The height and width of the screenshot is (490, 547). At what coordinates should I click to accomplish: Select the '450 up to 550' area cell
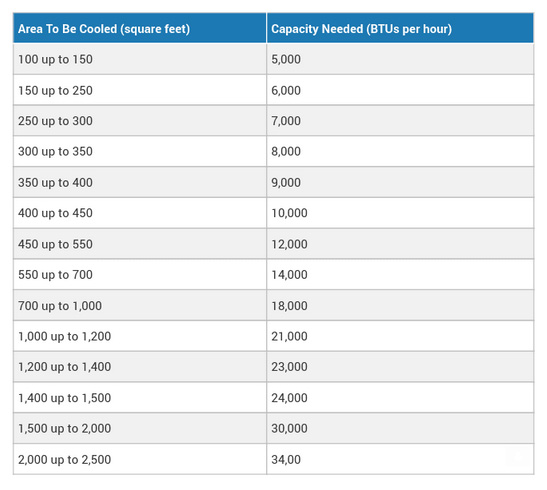click(x=140, y=244)
